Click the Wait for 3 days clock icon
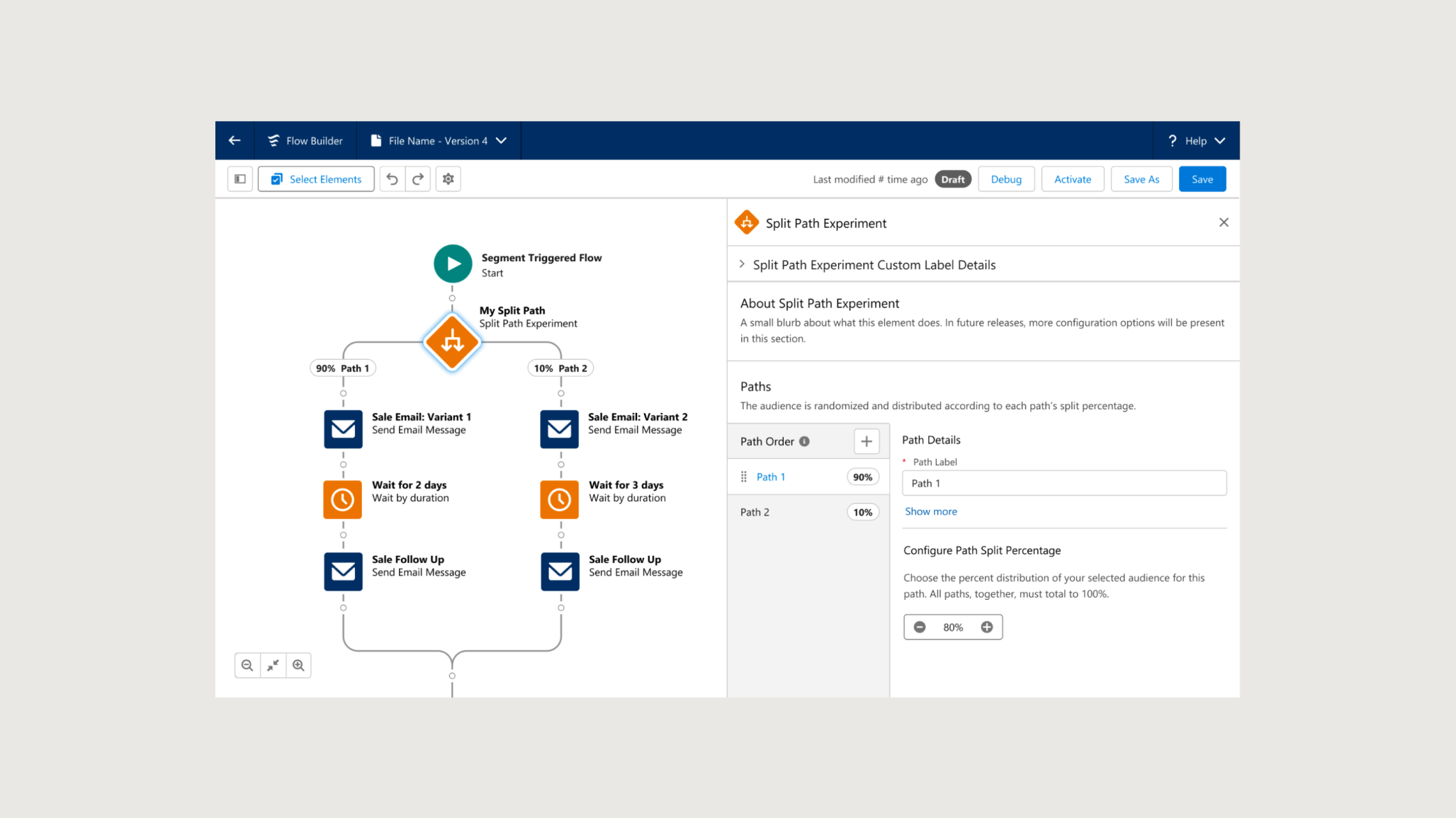The image size is (1456, 818). click(559, 499)
